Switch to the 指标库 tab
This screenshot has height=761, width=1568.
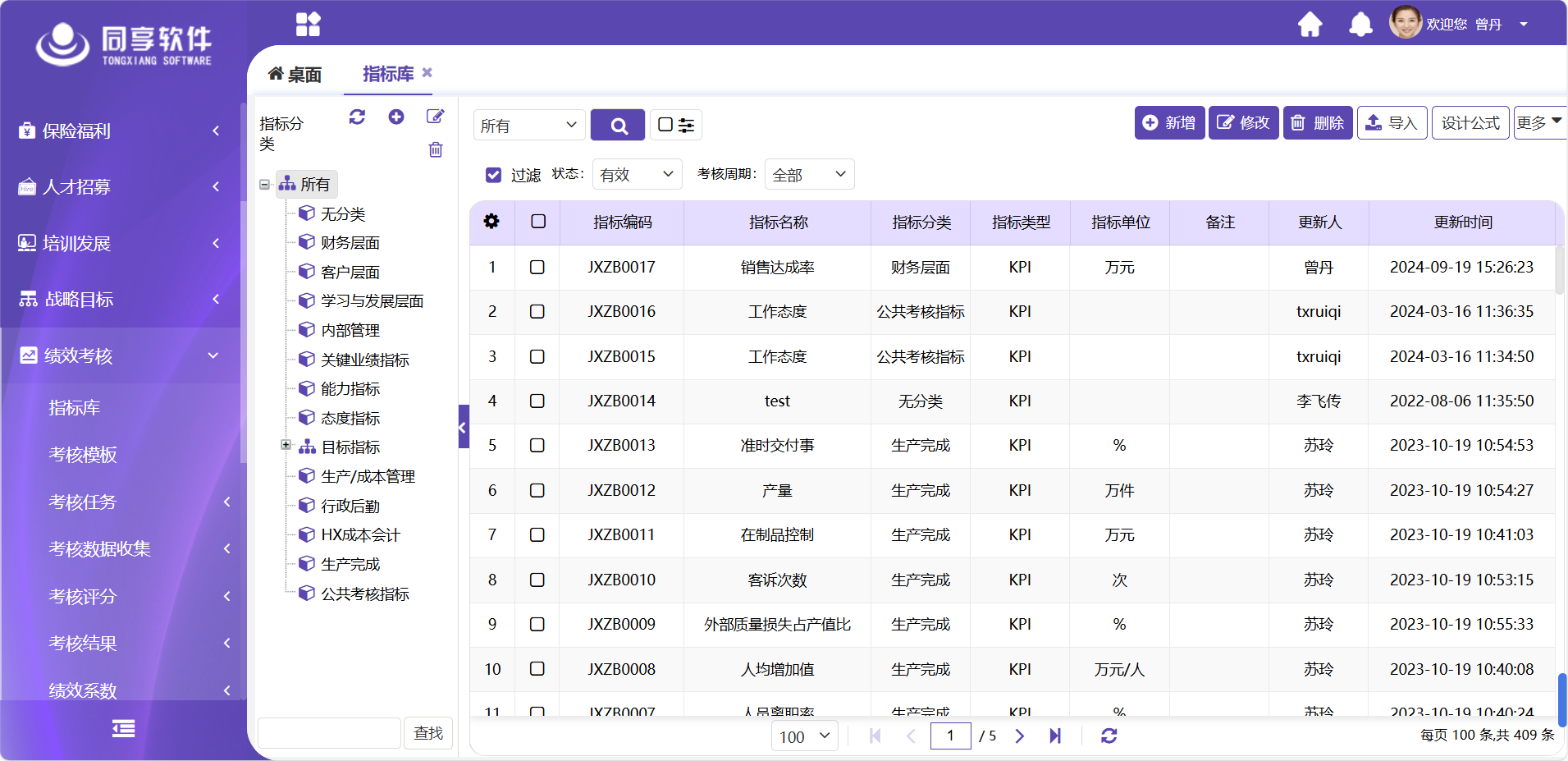(x=388, y=73)
